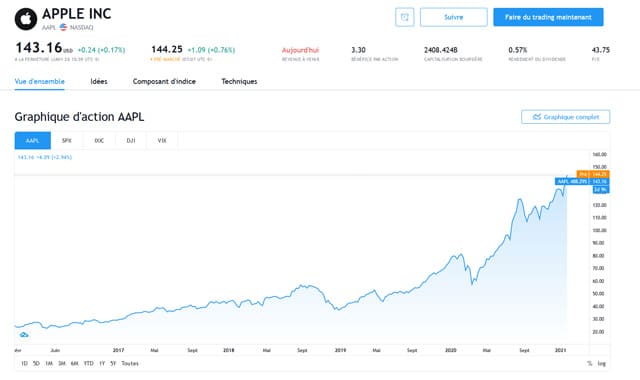The image size is (640, 380).
Task: Set chart range to 1Y
Action: (x=102, y=363)
